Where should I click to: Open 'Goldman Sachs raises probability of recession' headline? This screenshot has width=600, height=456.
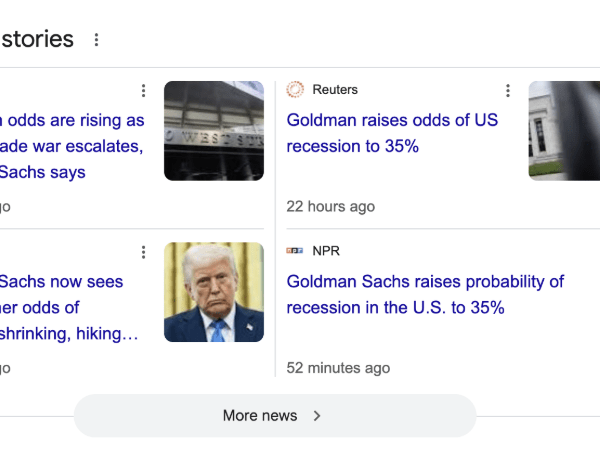[x=425, y=295]
